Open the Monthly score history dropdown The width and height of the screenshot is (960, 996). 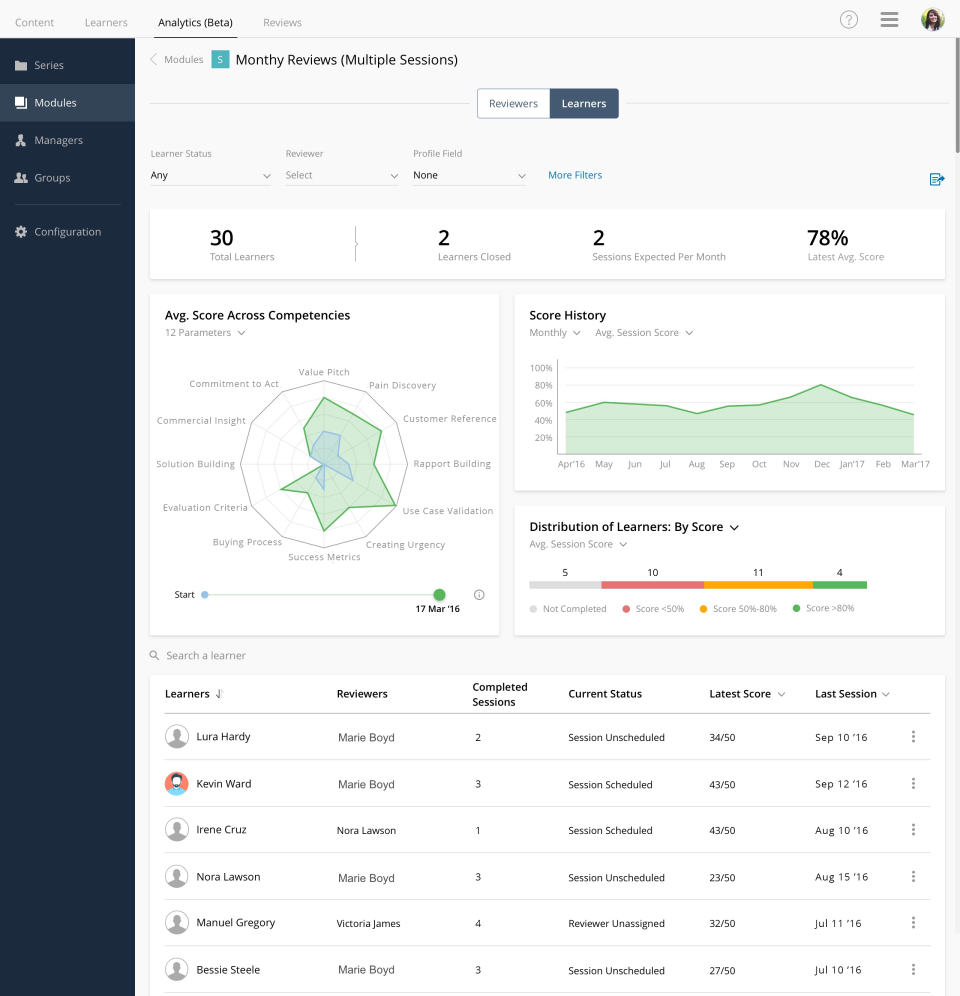[555, 333]
